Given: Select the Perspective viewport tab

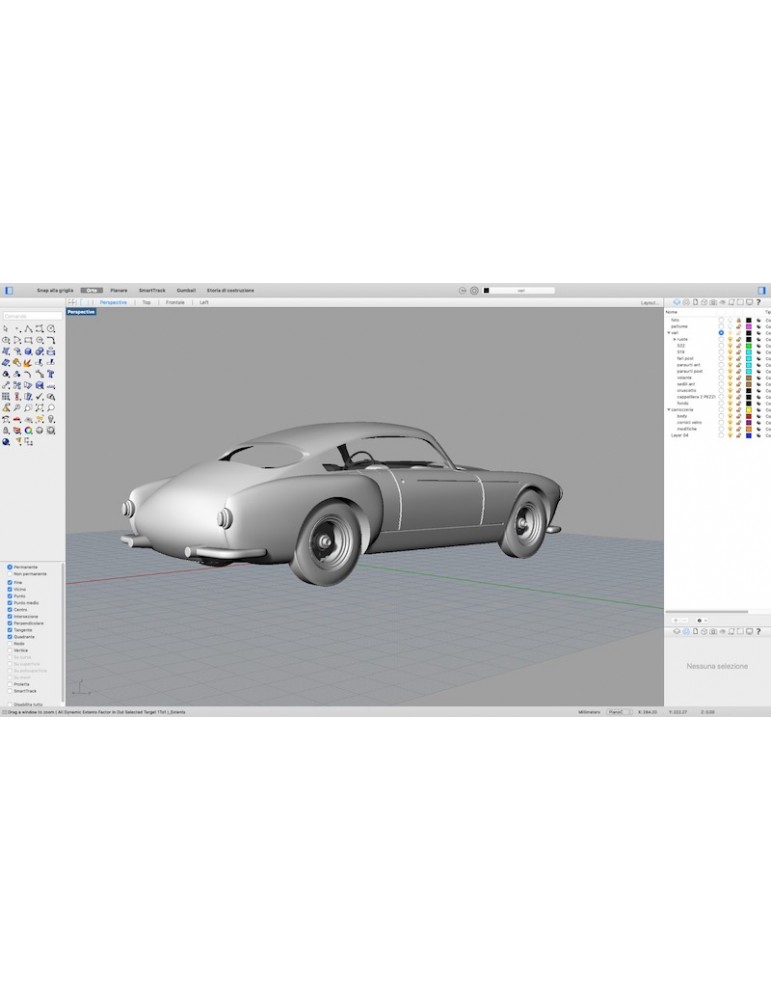Looking at the screenshot, I should click(x=114, y=302).
